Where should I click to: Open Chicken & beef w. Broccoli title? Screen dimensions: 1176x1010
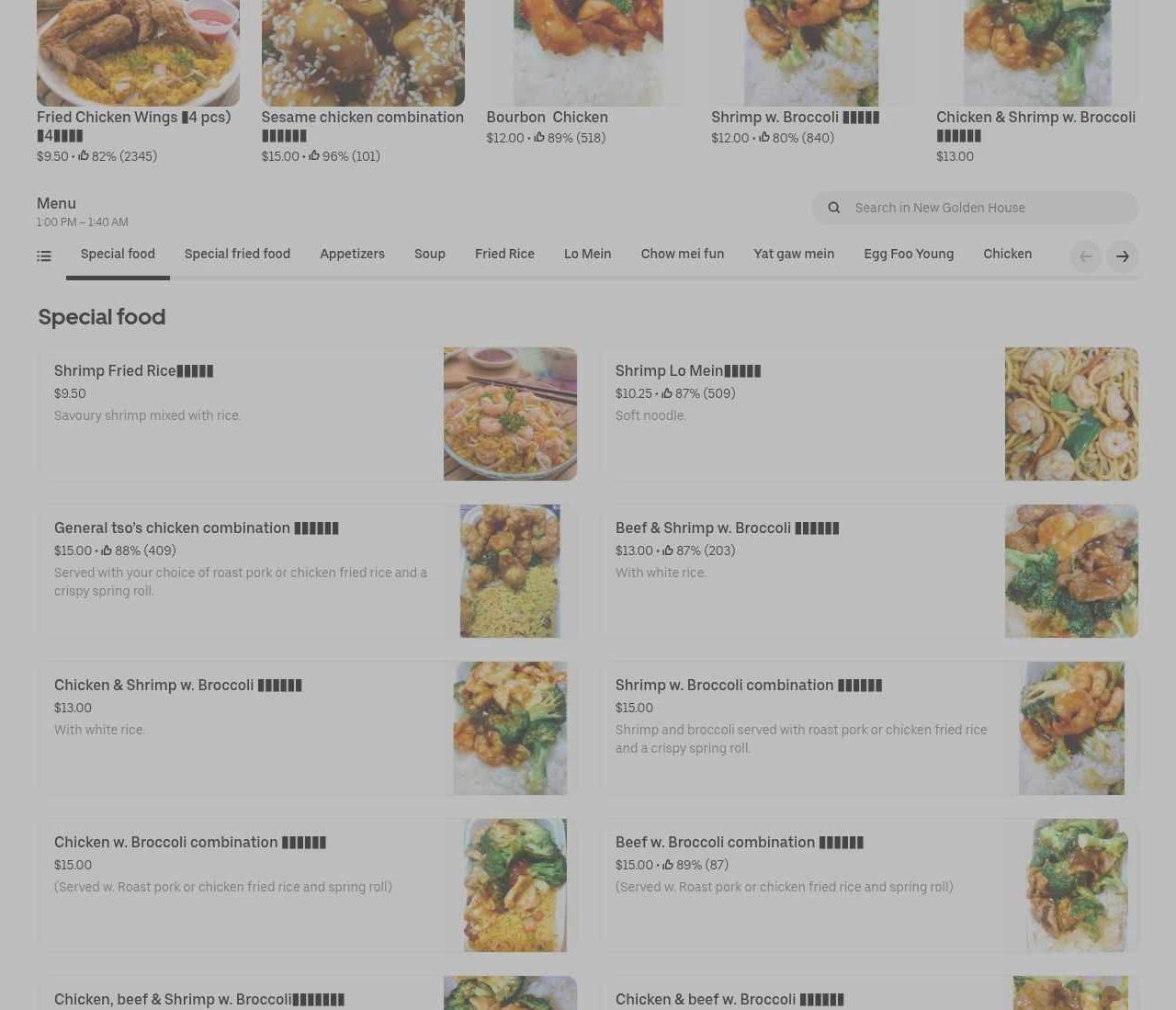[x=729, y=1000]
